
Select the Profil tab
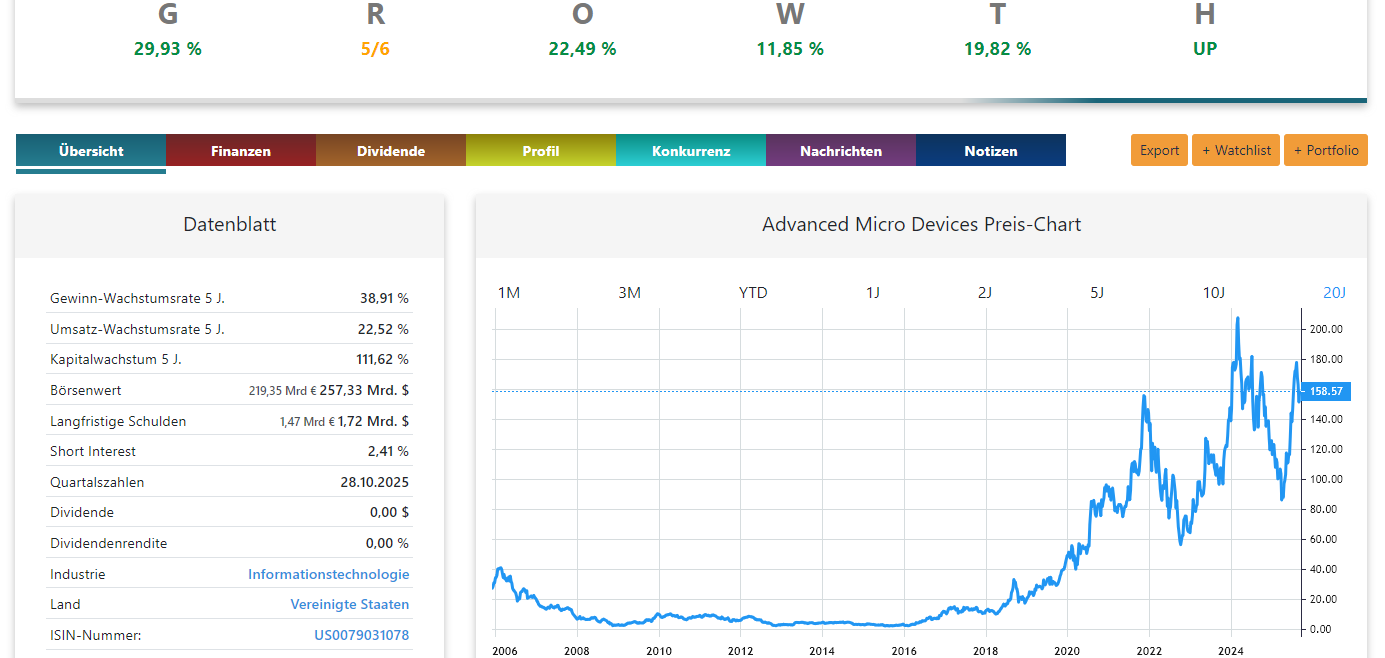point(541,151)
